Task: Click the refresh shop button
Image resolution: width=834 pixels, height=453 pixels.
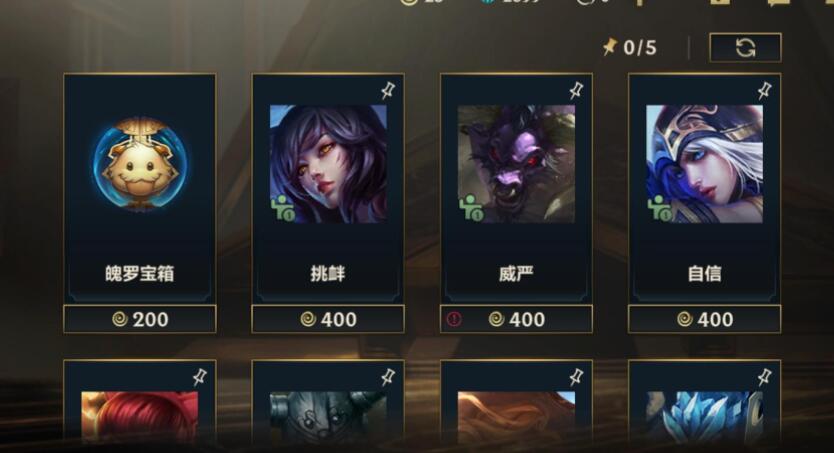Action: 745,48
